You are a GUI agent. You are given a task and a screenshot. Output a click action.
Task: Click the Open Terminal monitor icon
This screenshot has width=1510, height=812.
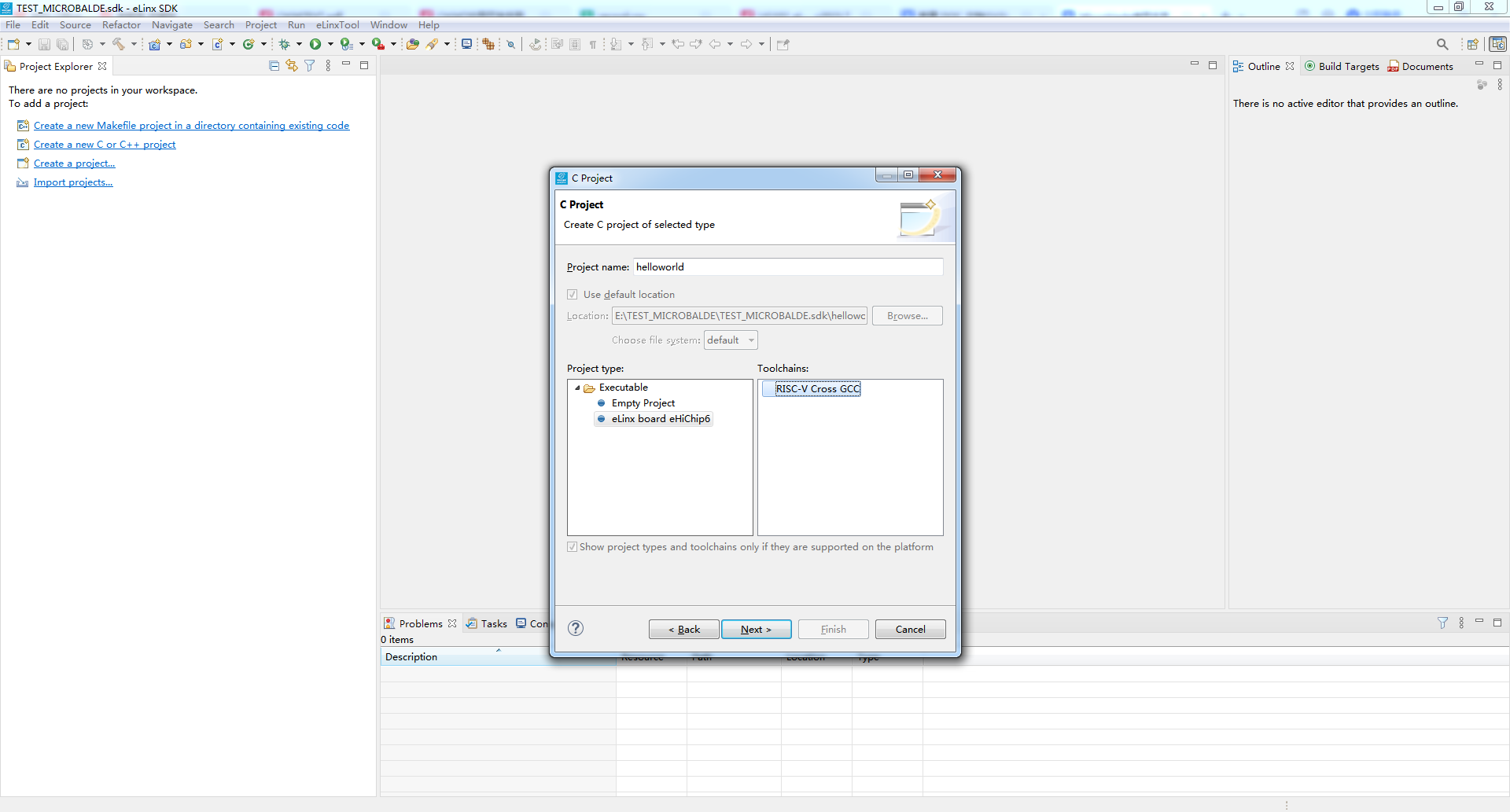click(x=466, y=45)
